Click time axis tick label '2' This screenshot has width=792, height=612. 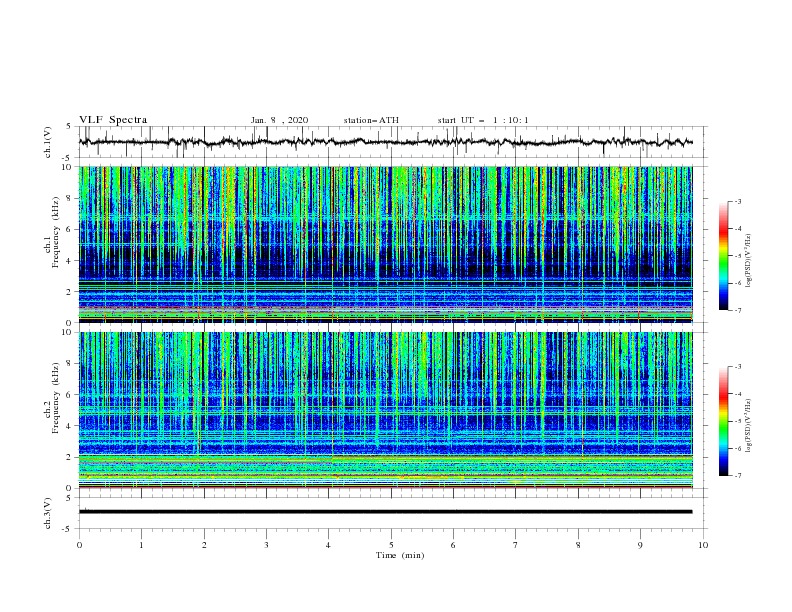204,545
